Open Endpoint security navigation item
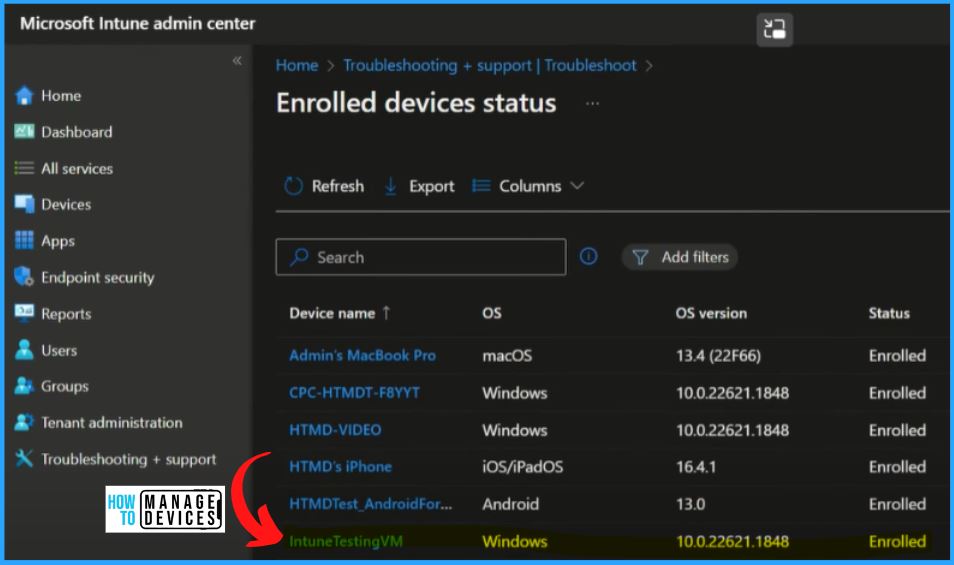The height and width of the screenshot is (565, 954). coord(97,278)
